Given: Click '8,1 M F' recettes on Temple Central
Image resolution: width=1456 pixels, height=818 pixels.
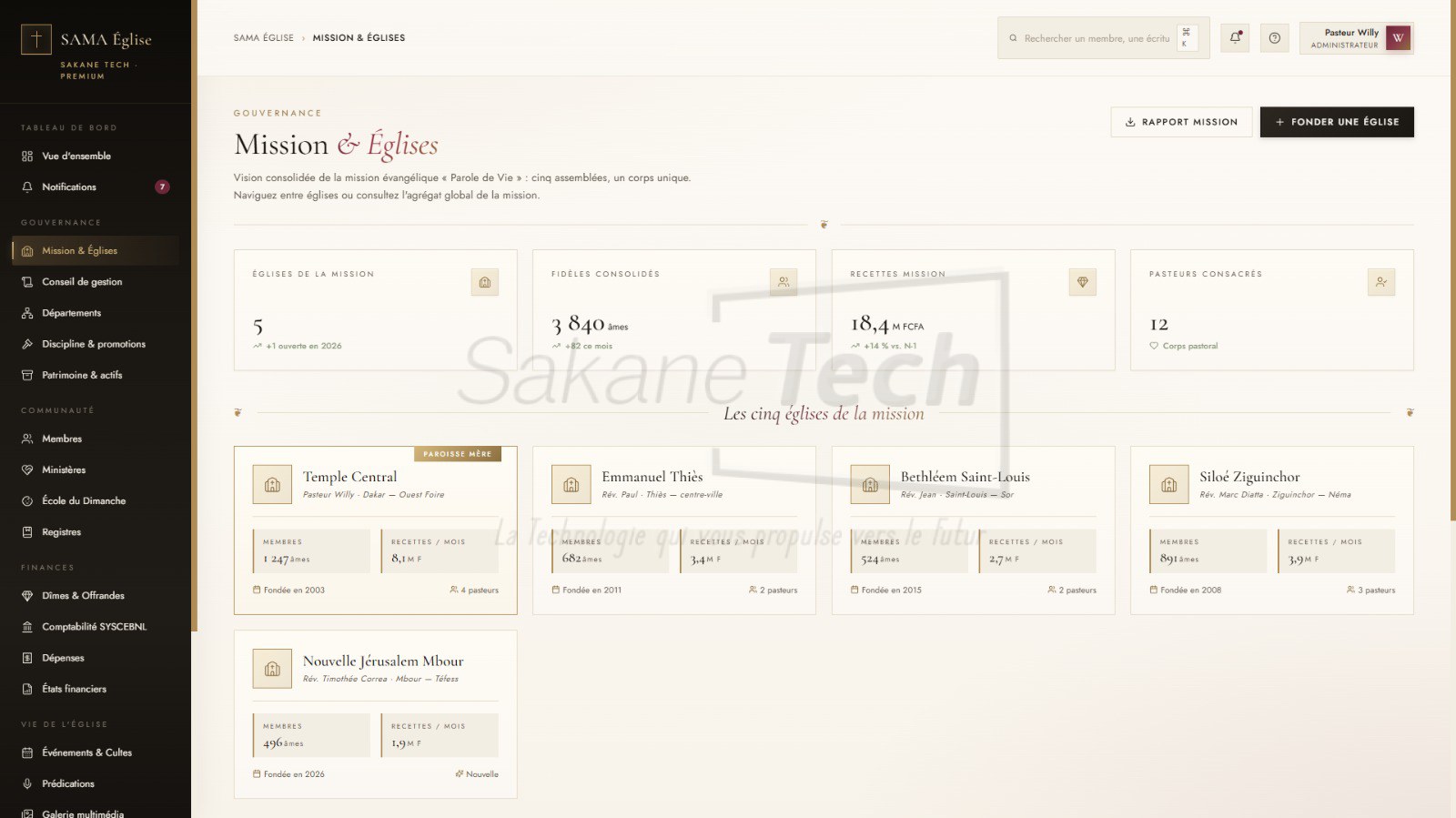Looking at the screenshot, I should click(406, 559).
